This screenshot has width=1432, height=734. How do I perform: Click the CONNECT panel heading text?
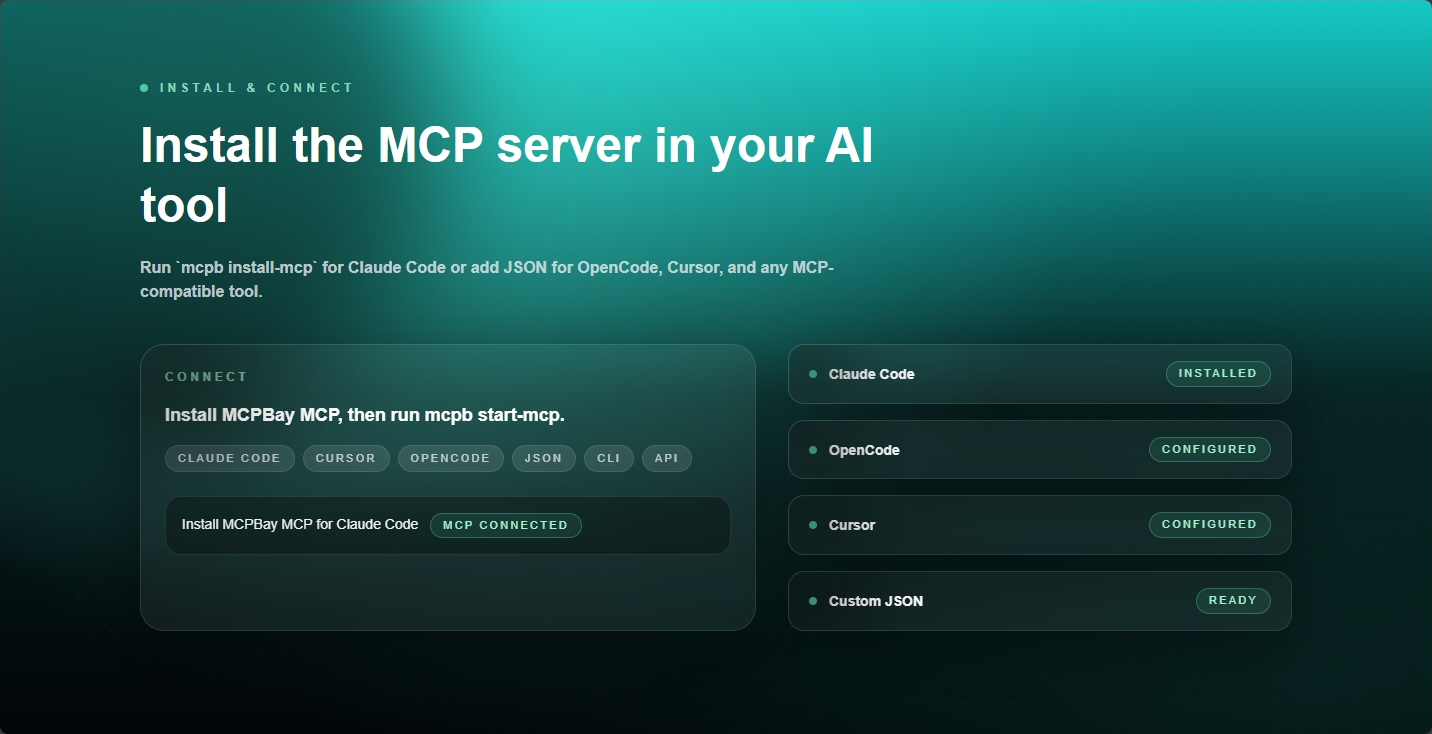[x=206, y=376]
